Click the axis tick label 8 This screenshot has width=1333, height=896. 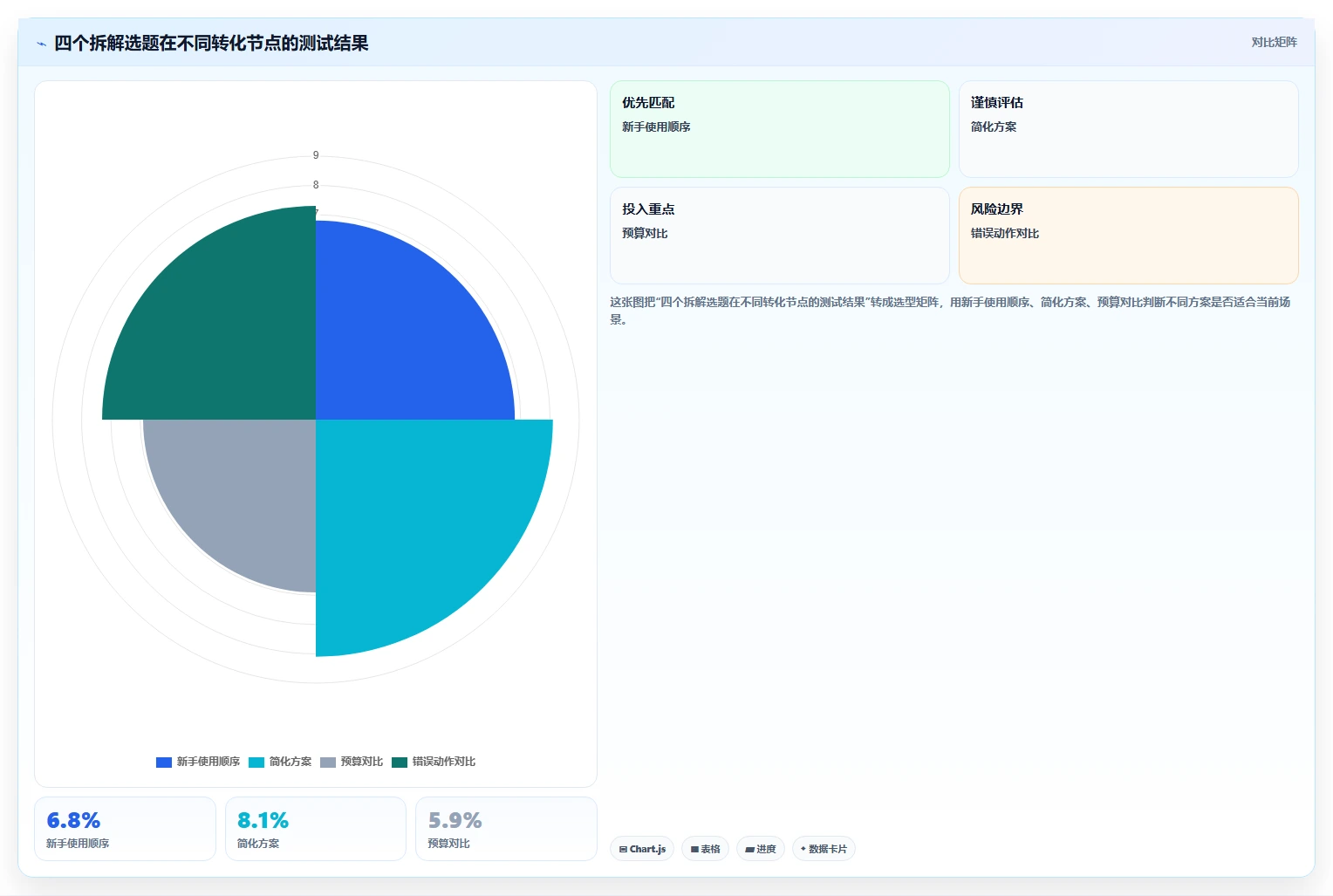(x=316, y=185)
